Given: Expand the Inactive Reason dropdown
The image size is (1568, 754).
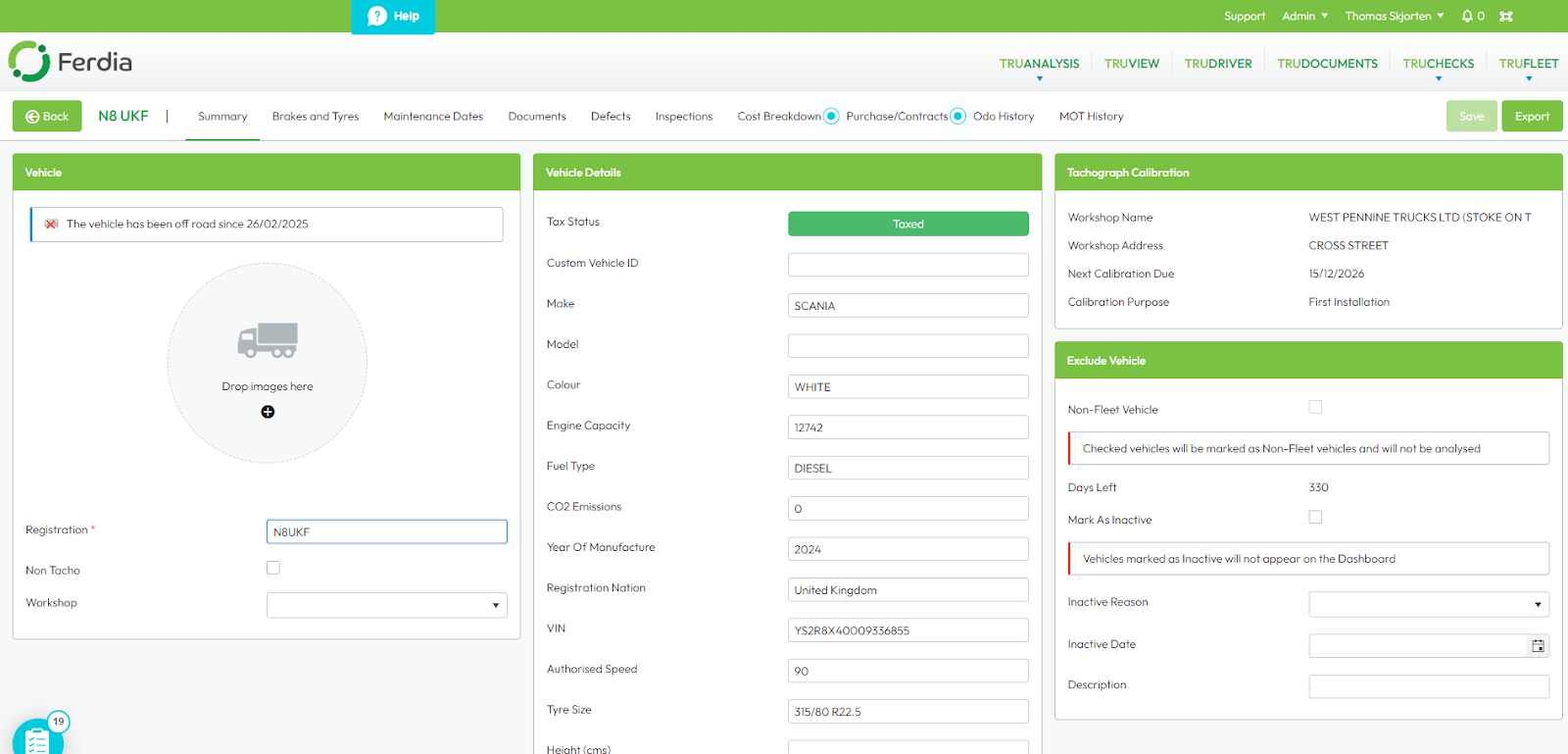Looking at the screenshot, I should coord(1429,604).
